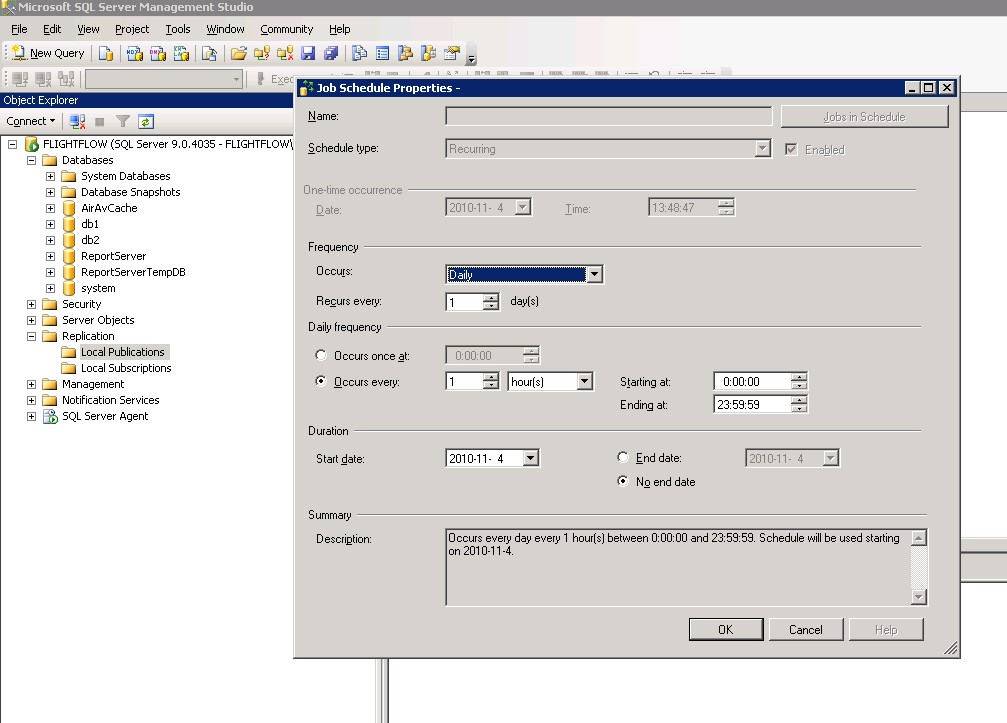Click the Database Engine Query icon

click(106, 53)
